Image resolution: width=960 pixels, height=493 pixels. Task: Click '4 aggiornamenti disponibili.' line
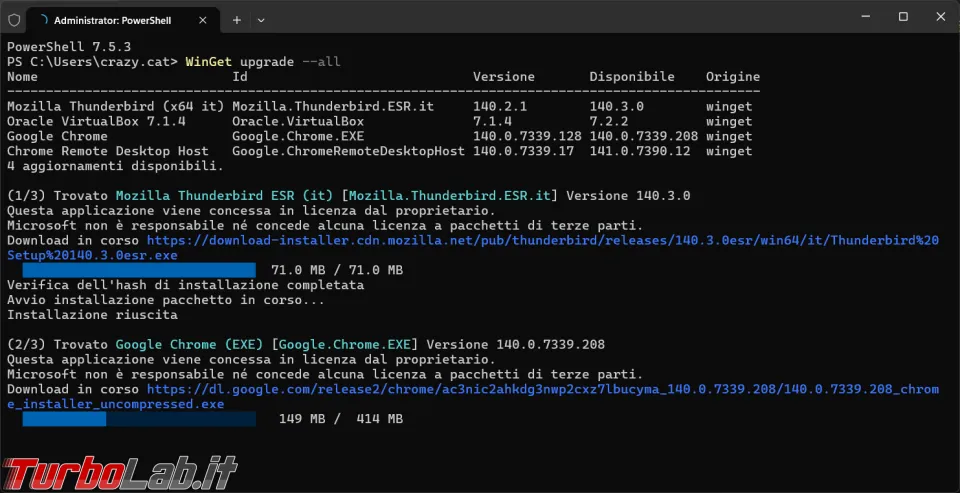click(x=116, y=166)
